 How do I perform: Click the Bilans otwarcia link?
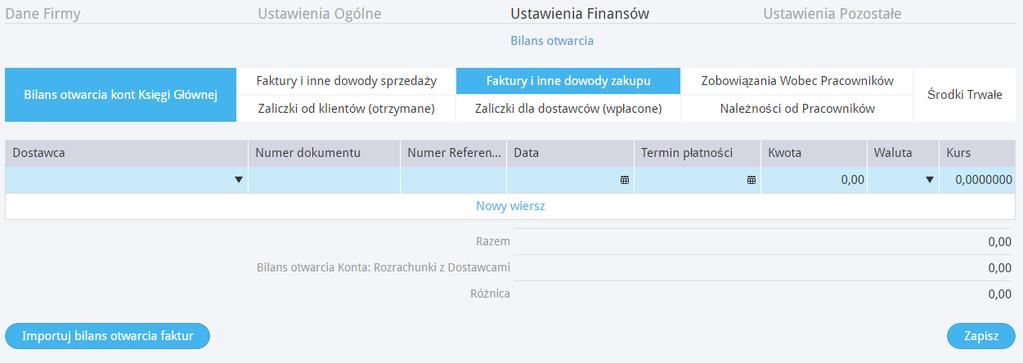[x=552, y=40]
